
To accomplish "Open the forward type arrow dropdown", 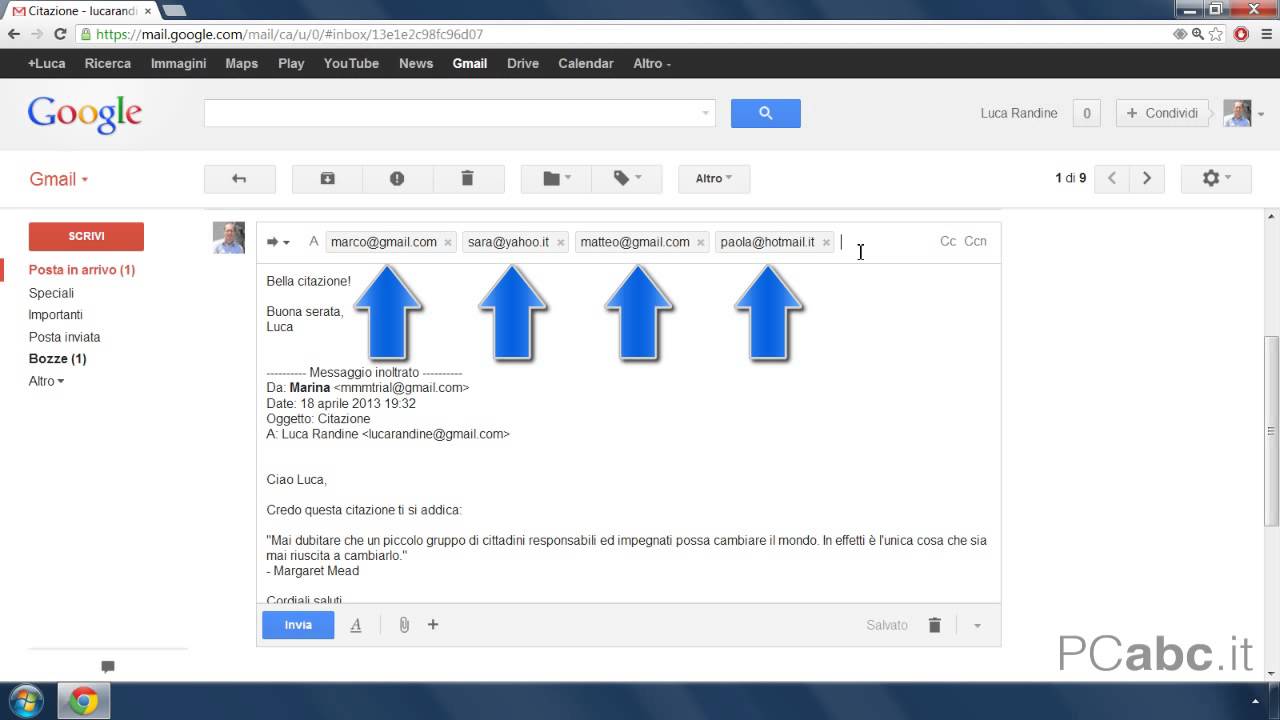I will coord(278,242).
